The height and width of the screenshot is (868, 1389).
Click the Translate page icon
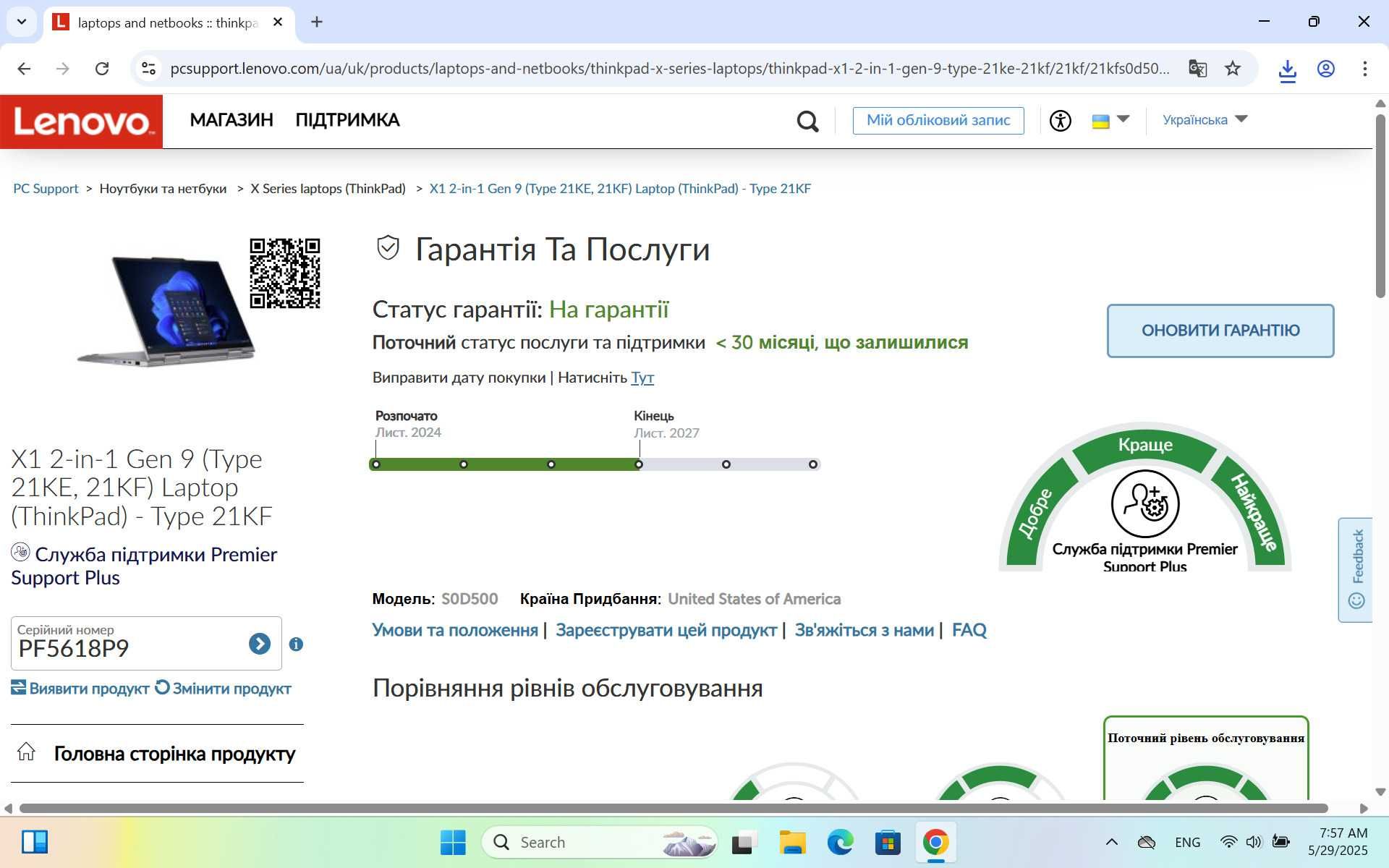coord(1198,69)
